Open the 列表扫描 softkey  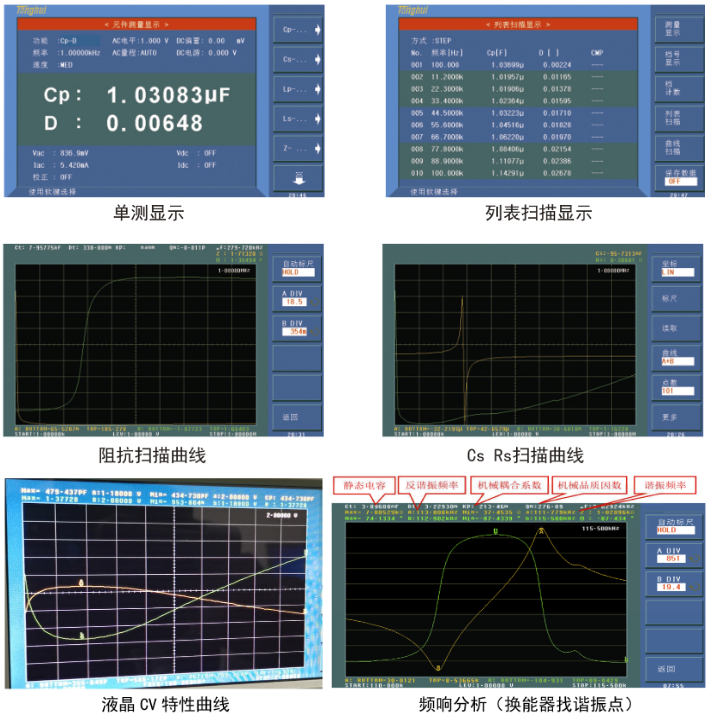click(x=680, y=118)
